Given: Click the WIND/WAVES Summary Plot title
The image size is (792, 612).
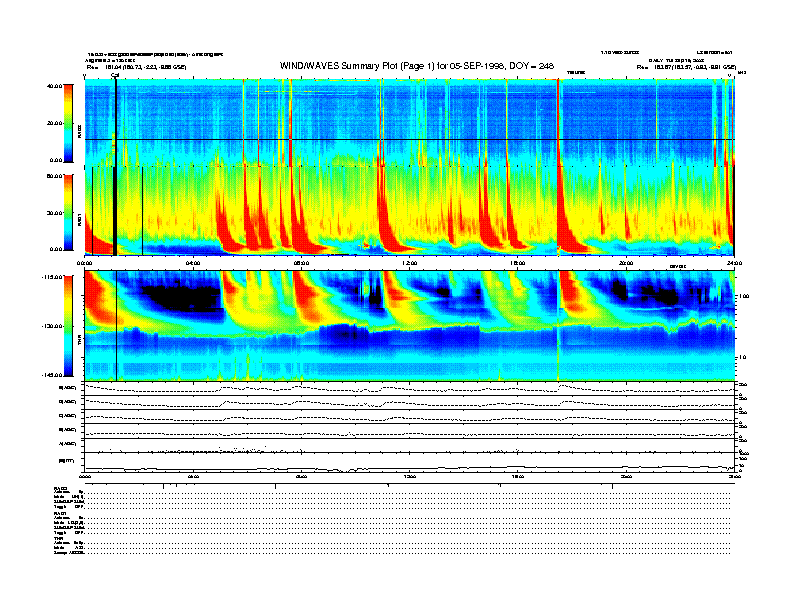Looking at the screenshot, I should (x=417, y=66).
